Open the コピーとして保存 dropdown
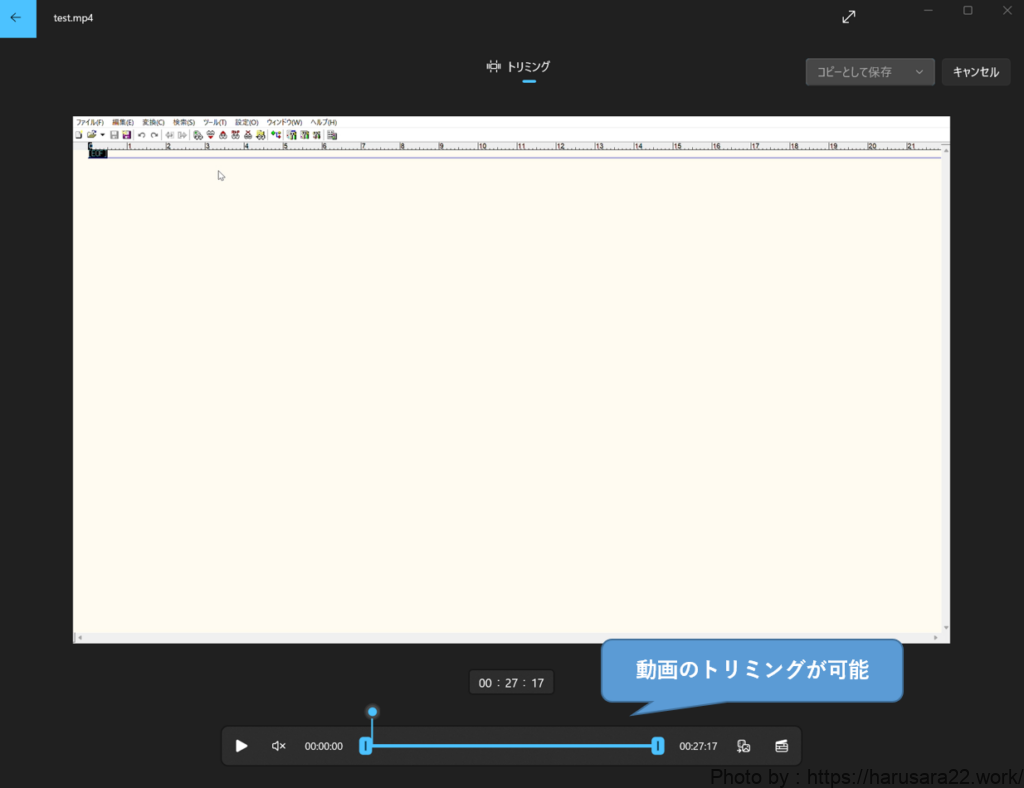 [869, 72]
